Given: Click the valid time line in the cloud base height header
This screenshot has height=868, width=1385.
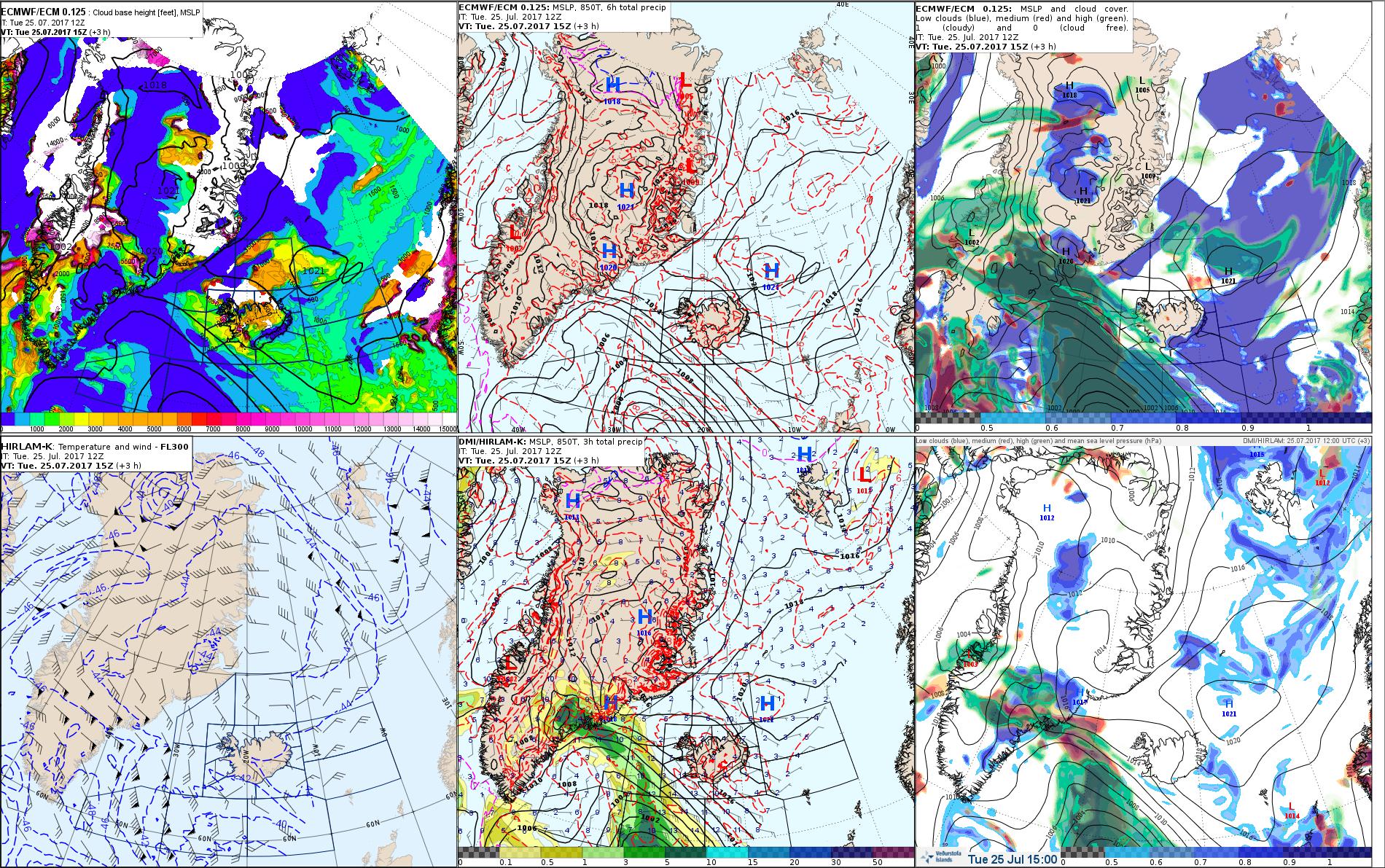Looking at the screenshot, I should 56,32.
